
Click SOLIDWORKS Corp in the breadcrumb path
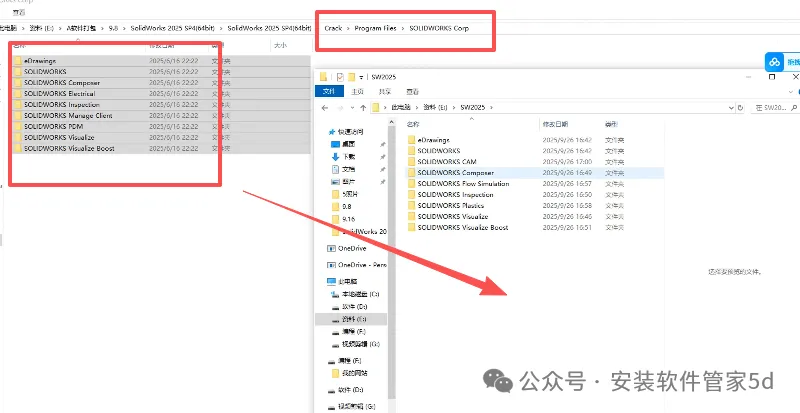pos(439,29)
